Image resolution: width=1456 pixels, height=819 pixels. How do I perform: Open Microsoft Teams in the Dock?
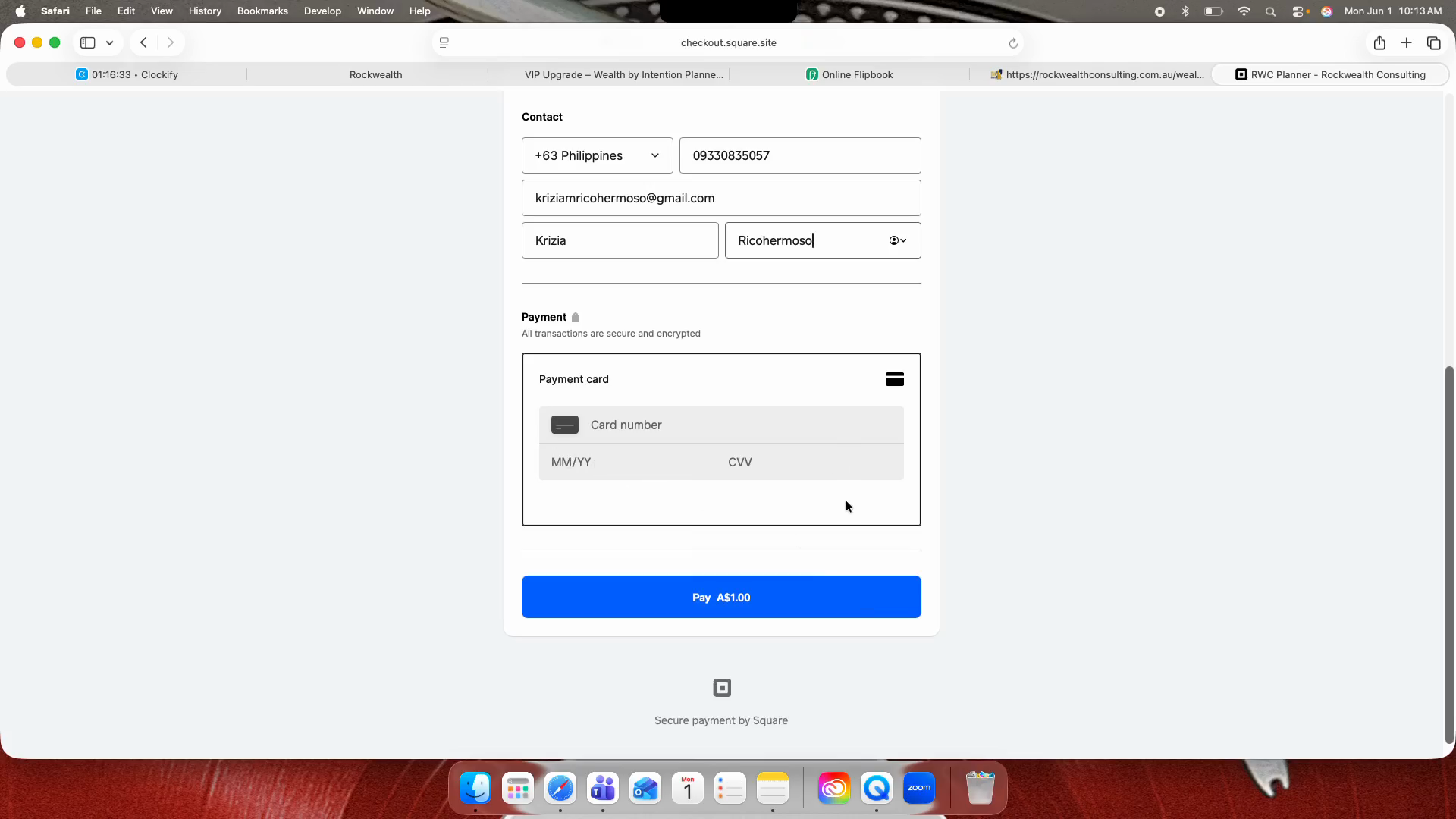603,789
